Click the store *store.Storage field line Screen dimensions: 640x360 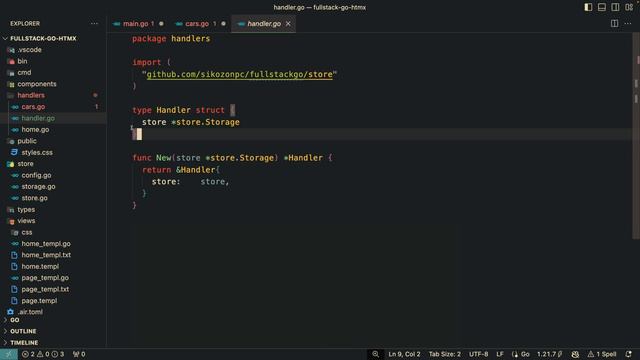tap(191, 122)
